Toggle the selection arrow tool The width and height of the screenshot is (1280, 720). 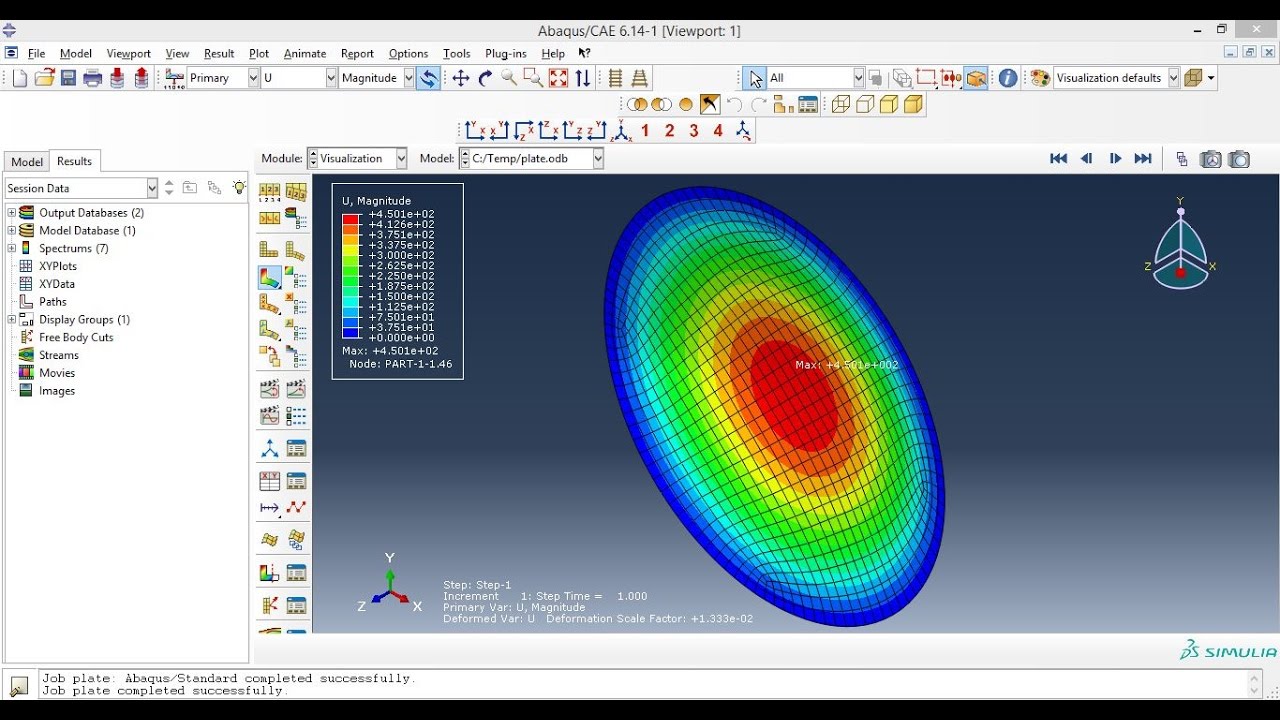pyautogui.click(x=756, y=78)
